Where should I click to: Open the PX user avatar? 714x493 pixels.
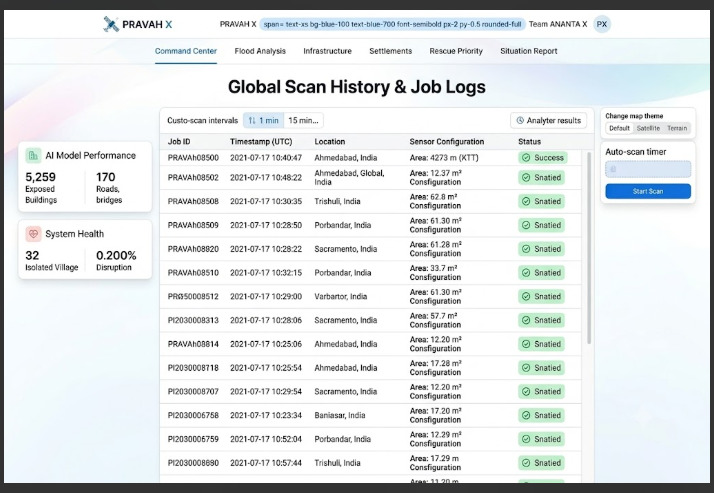point(602,24)
